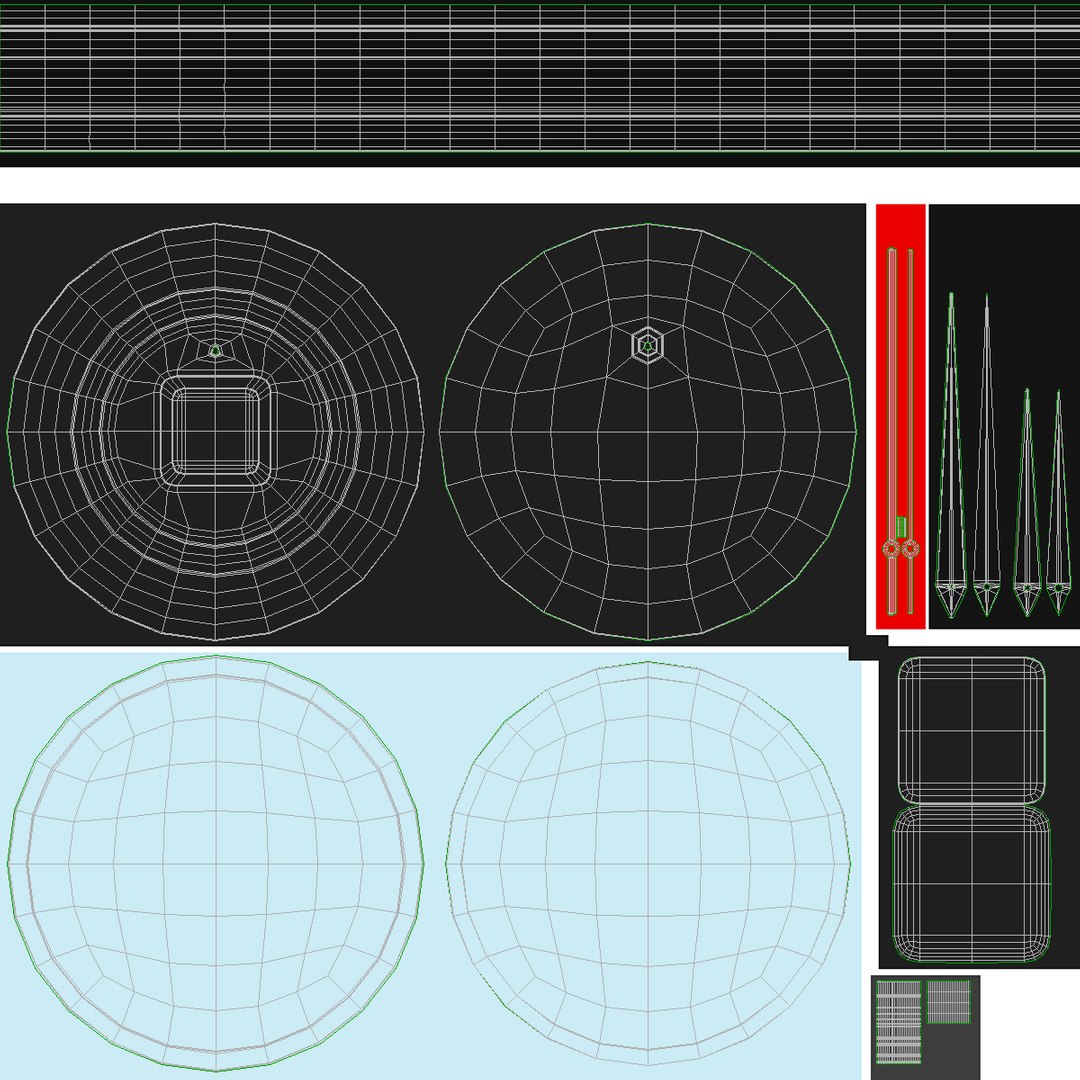1080x1080 pixels.
Task: Select the upper rounded square island
Action: point(972,730)
